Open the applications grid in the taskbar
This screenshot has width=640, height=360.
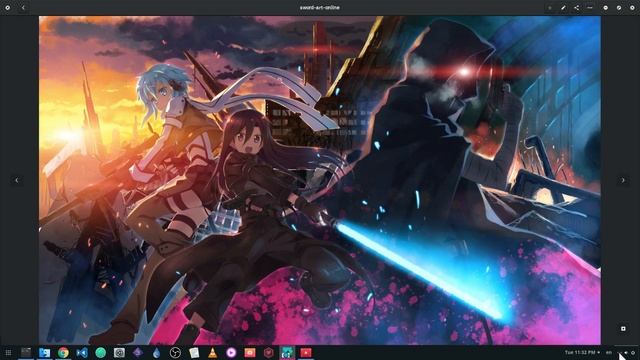[x=8, y=353]
